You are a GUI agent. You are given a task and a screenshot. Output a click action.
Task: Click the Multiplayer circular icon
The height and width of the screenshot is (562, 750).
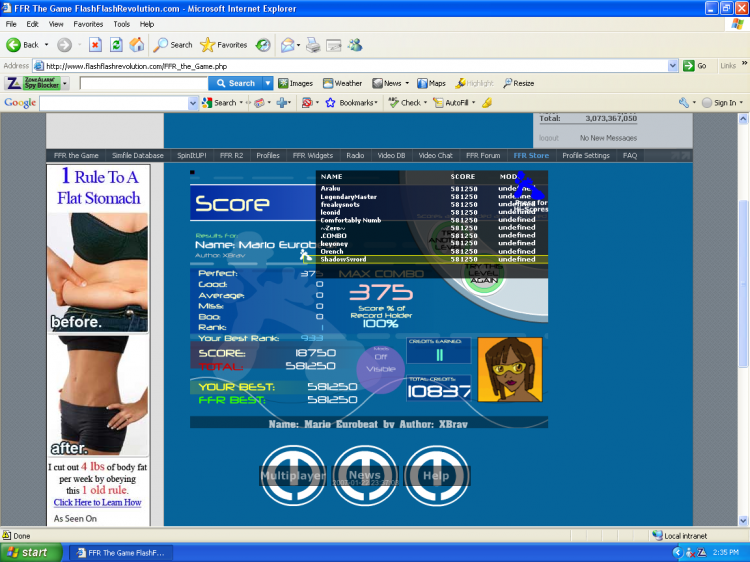click(x=293, y=475)
